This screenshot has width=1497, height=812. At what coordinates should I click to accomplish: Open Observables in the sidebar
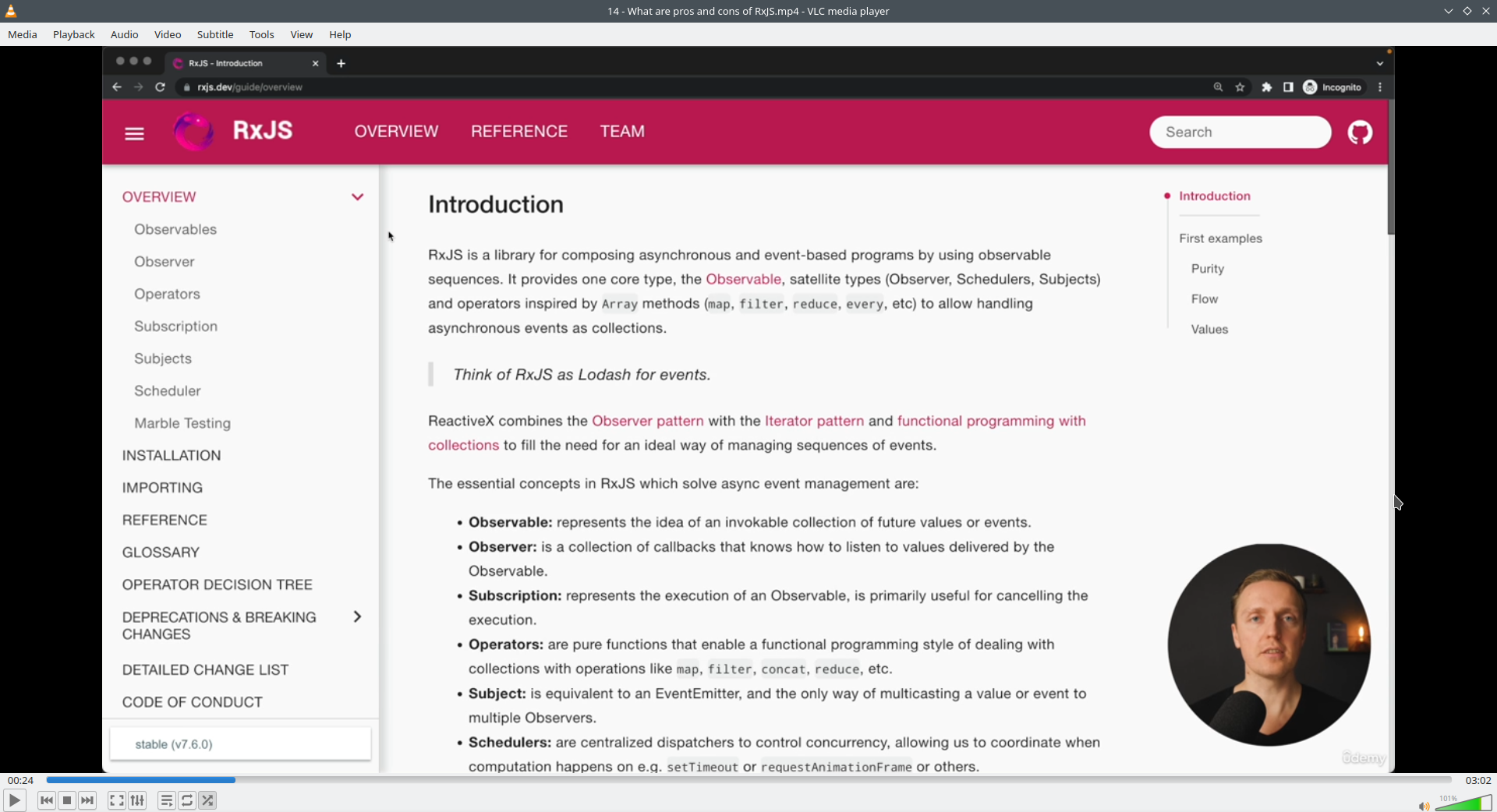pos(175,230)
